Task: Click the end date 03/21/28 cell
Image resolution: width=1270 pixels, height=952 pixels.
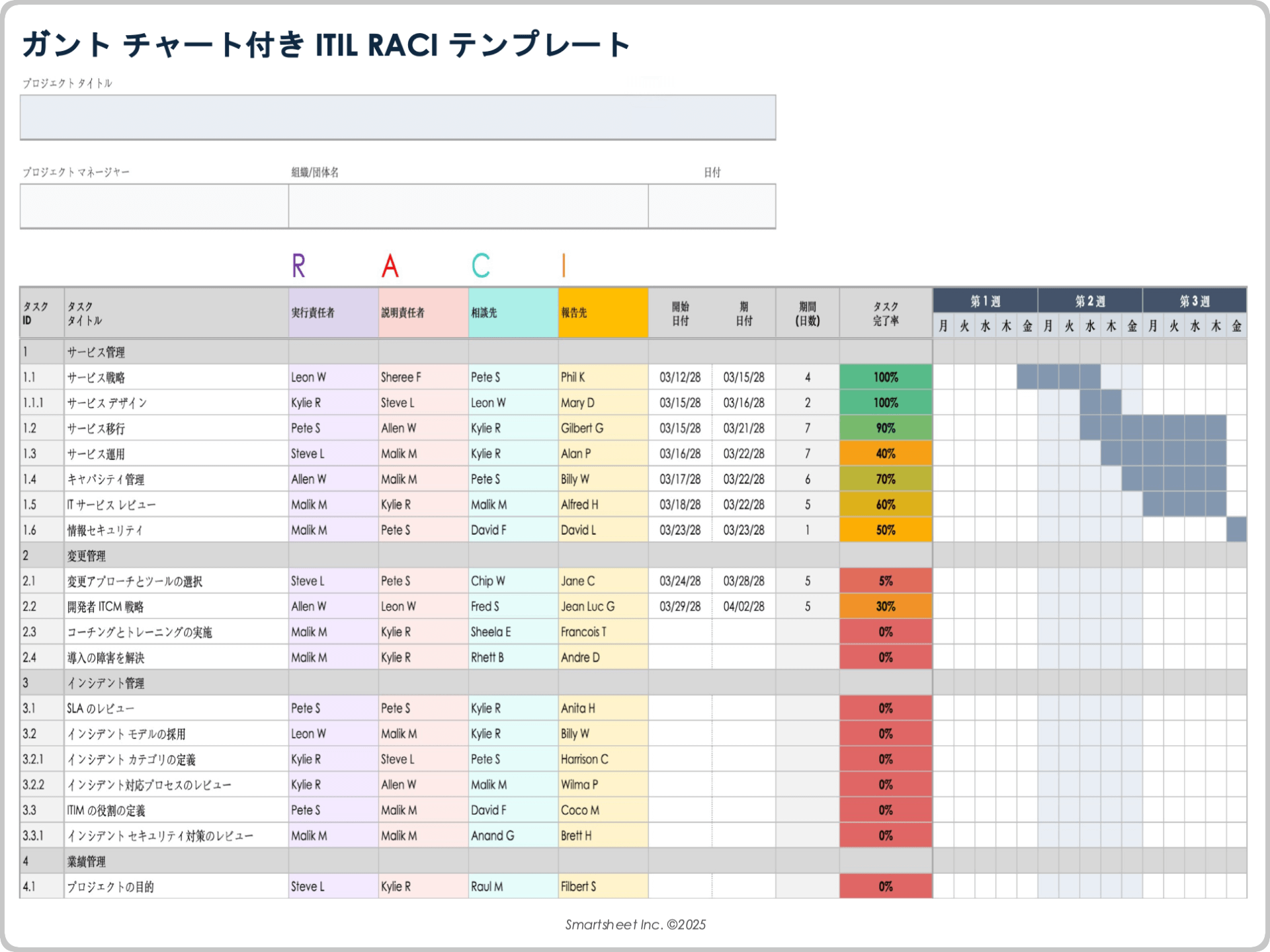Action: pos(743,428)
